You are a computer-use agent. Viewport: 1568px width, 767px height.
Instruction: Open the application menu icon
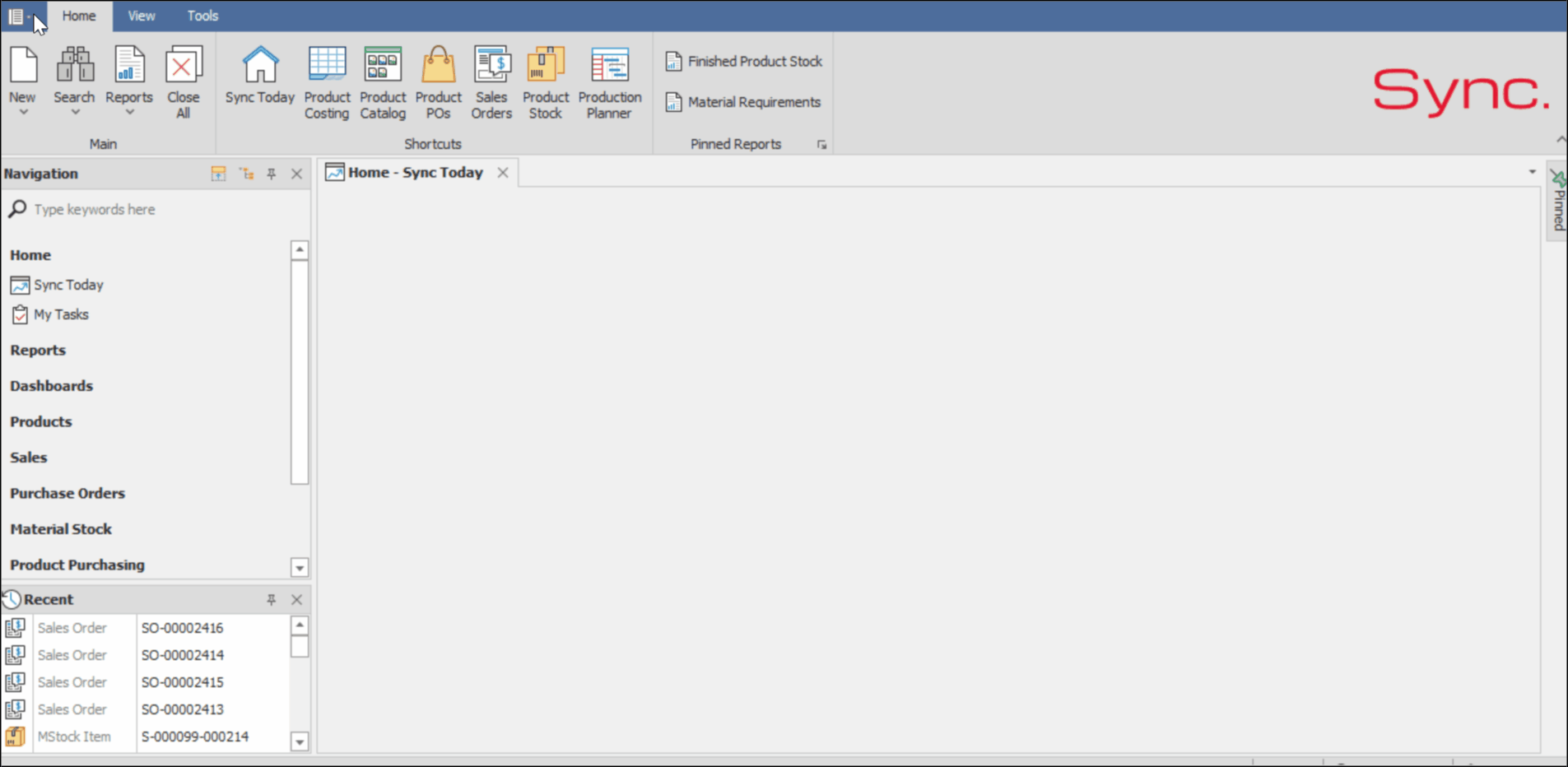point(16,16)
